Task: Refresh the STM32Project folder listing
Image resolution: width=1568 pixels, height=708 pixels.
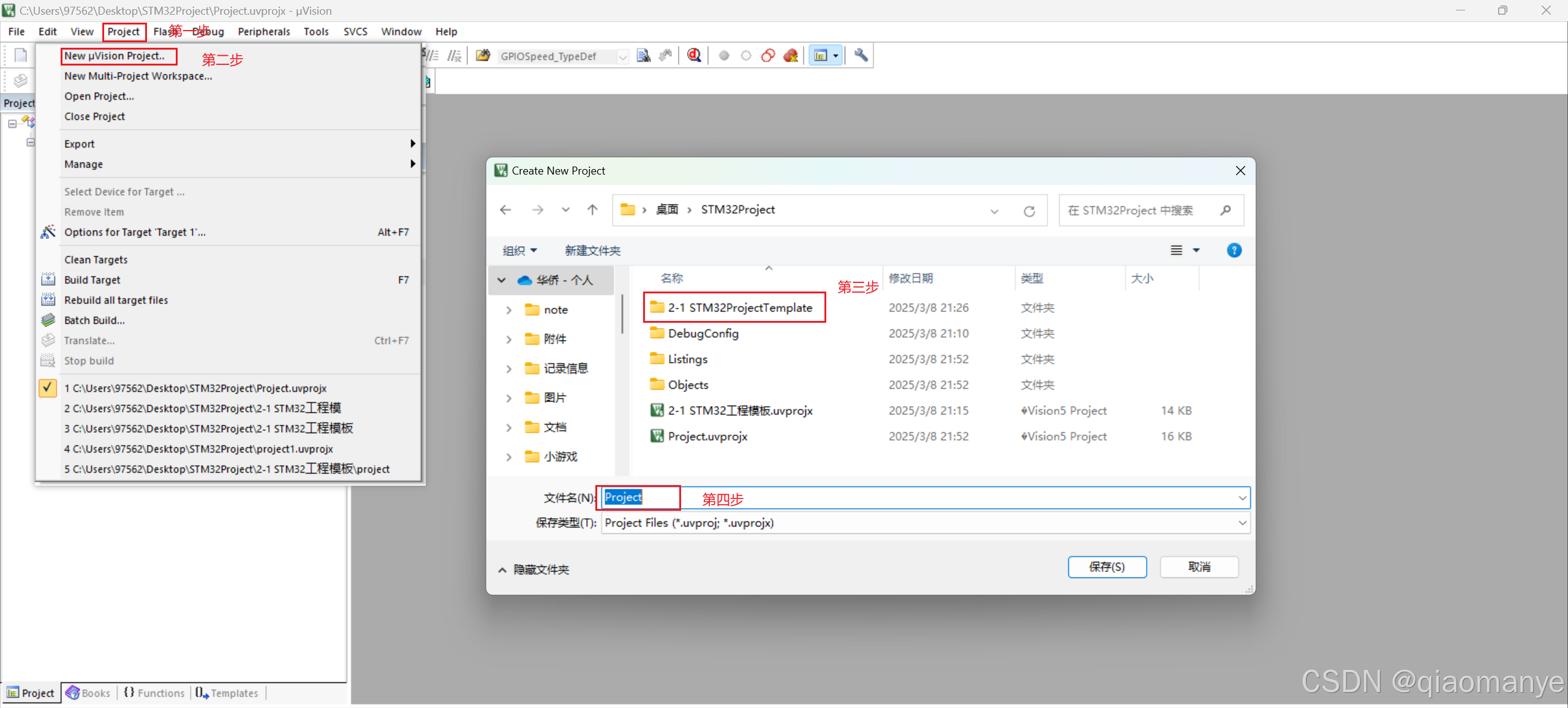Action: (x=1029, y=211)
